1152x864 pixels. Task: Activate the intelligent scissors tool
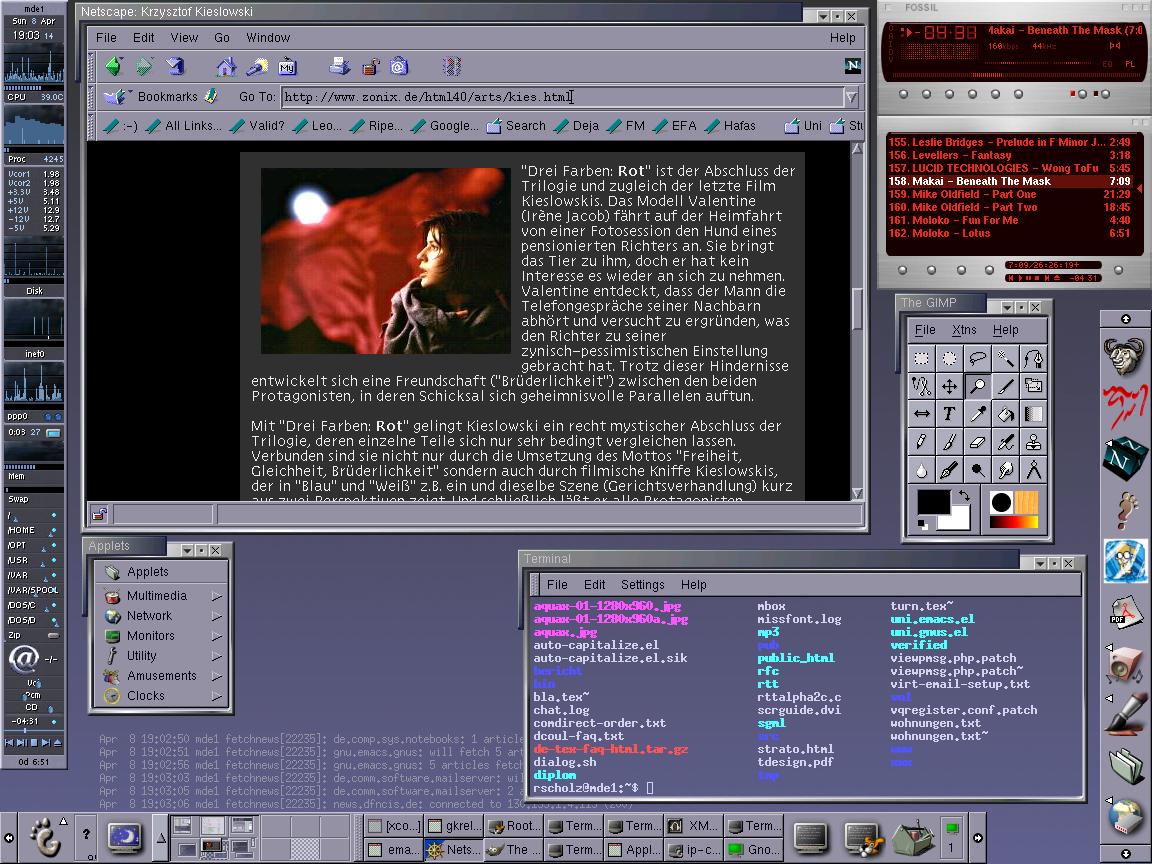coord(921,386)
